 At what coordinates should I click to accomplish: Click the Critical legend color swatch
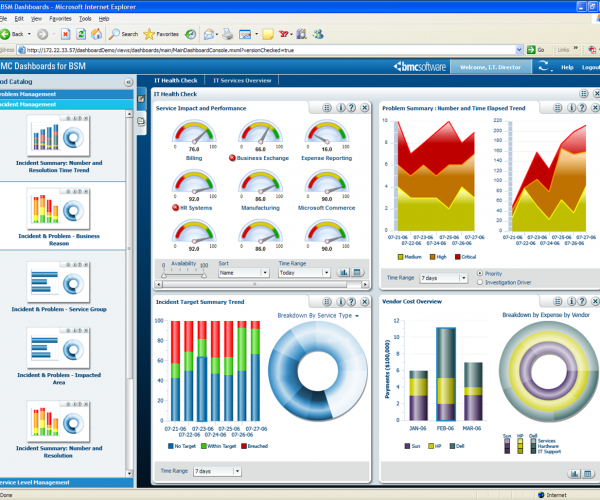pyautogui.click(x=457, y=257)
